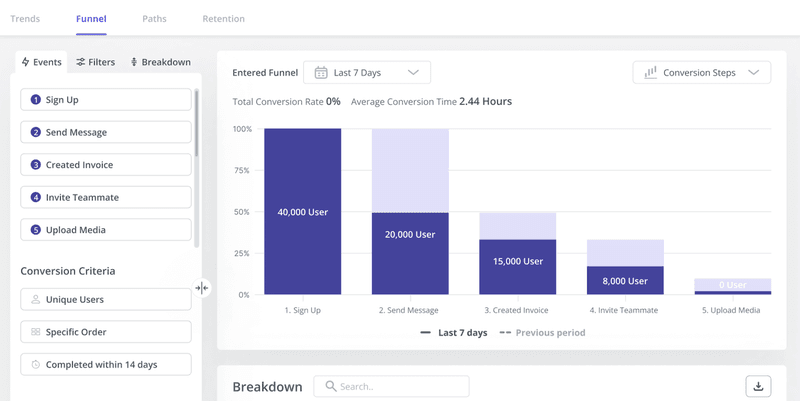Click the bar chart icon beside Conversion Steps
The width and height of the screenshot is (800, 401).
click(650, 73)
